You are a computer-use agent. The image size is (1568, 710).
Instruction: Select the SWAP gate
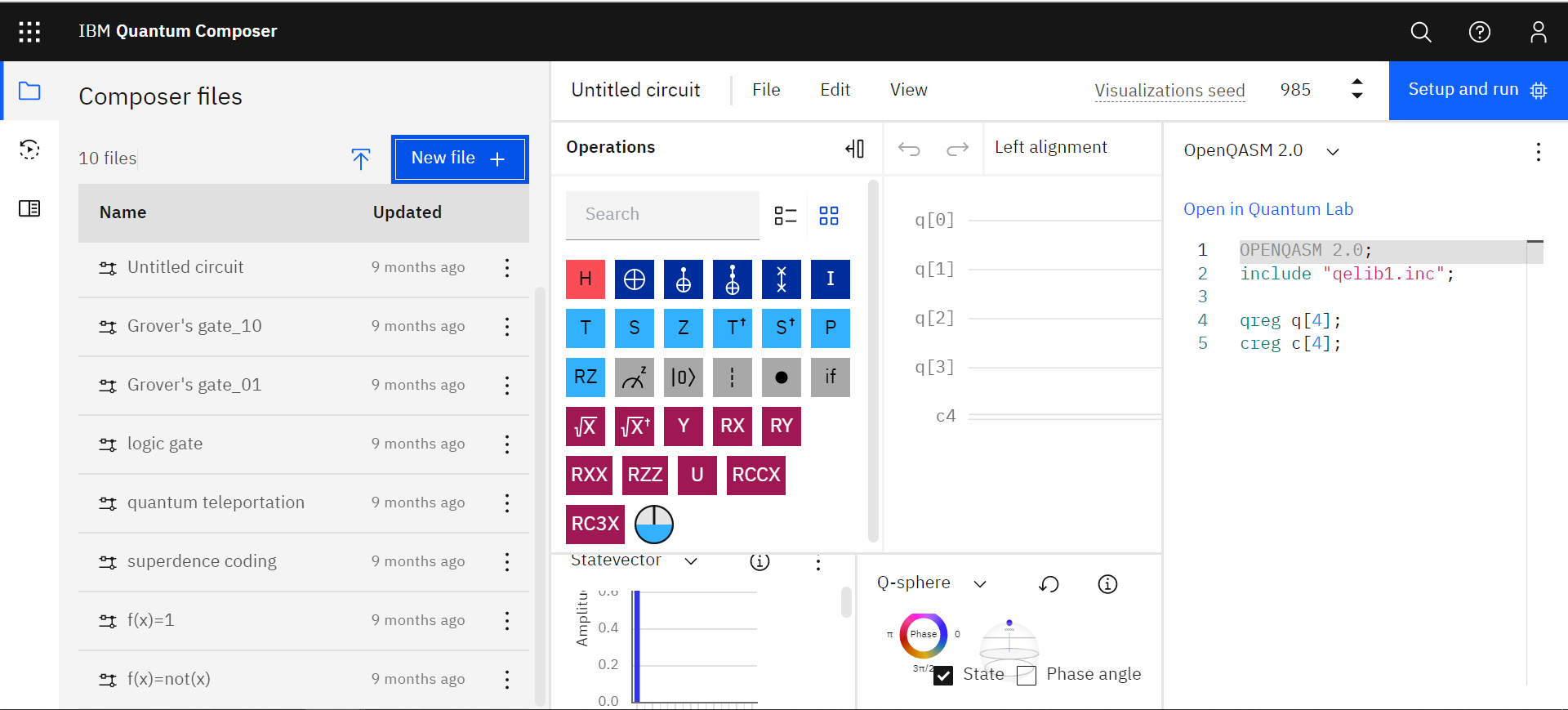click(x=782, y=279)
